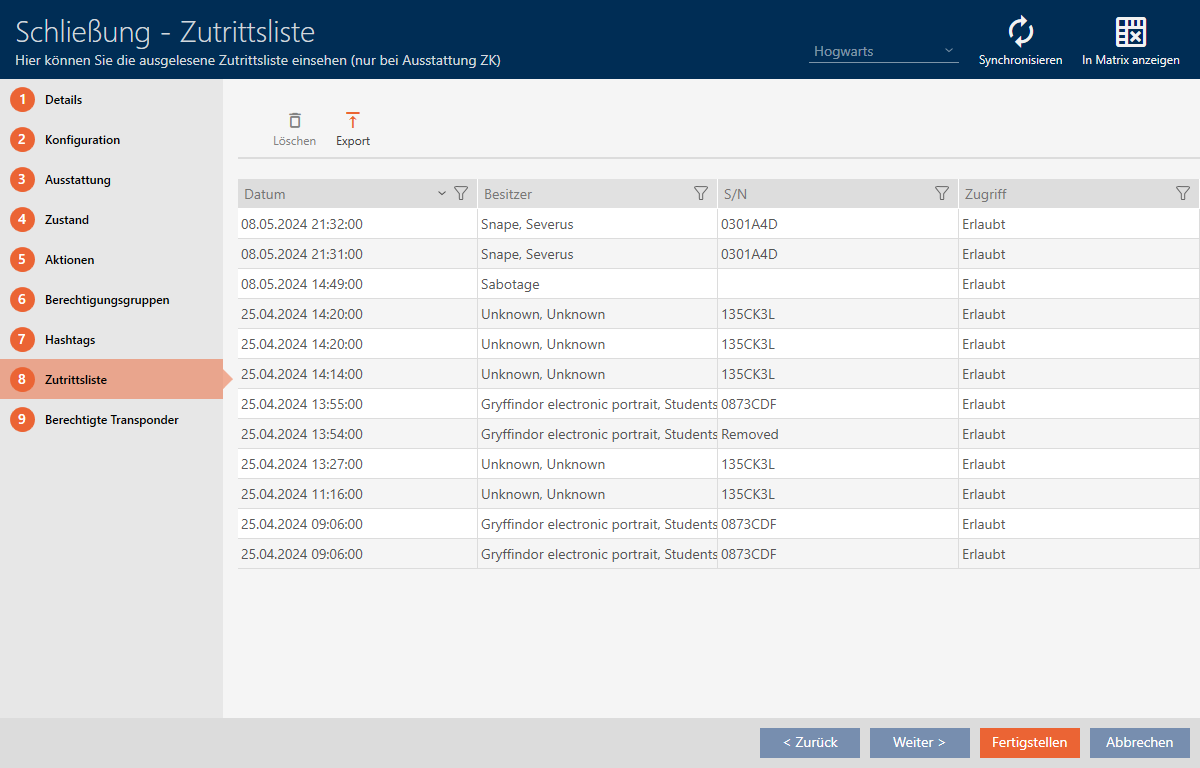Image resolution: width=1200 pixels, height=768 pixels.
Task: Click the Synchronisieren icon
Action: click(1020, 32)
